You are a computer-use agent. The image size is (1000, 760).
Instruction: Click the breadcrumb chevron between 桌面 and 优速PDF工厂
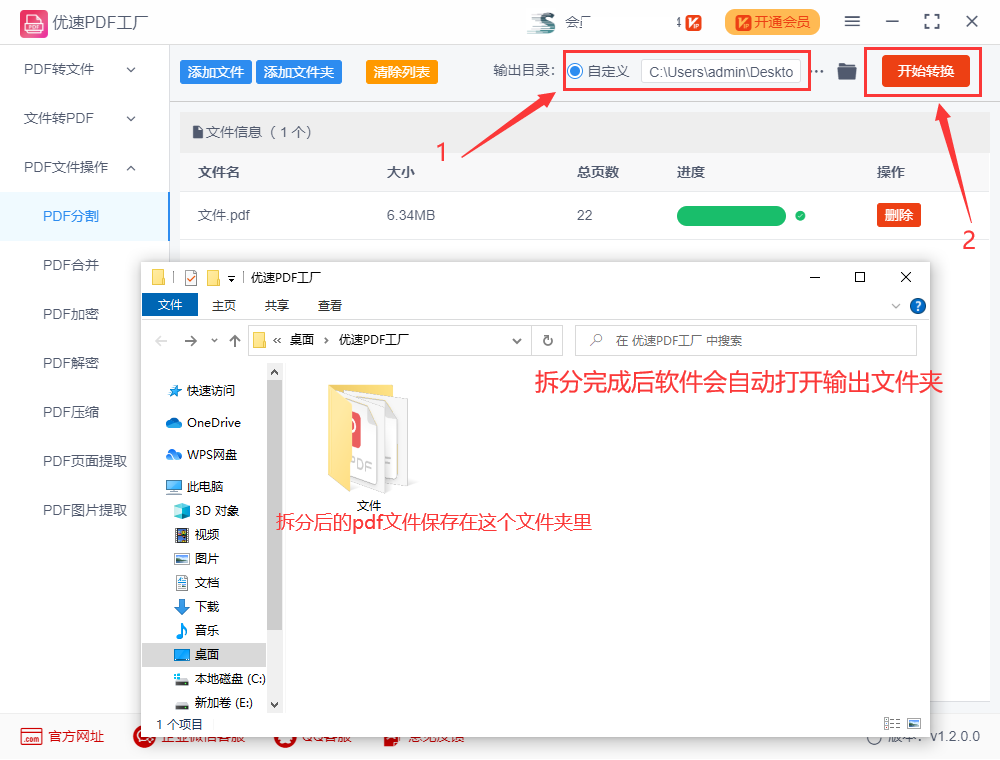click(326, 340)
